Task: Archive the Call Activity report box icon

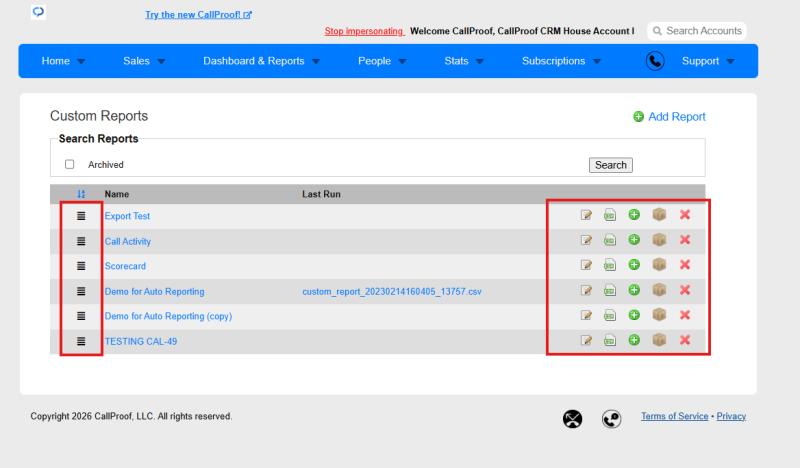Action: 659,239
